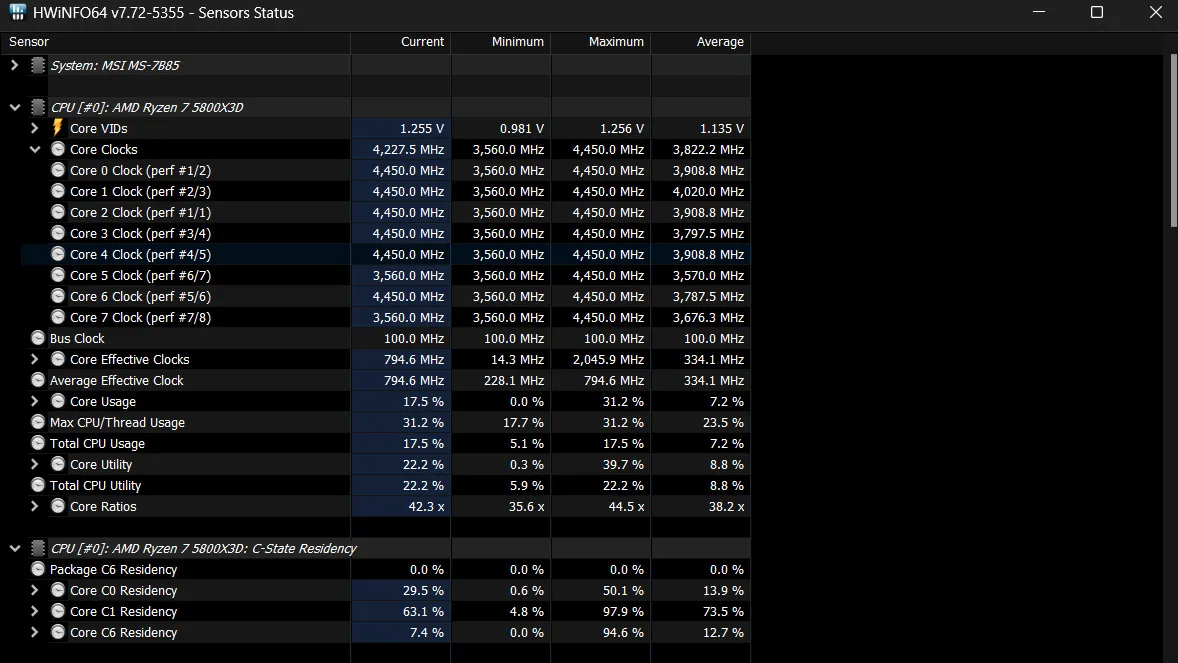Viewport: 1178px width, 663px height.
Task: Click the Current column header
Action: (401, 42)
